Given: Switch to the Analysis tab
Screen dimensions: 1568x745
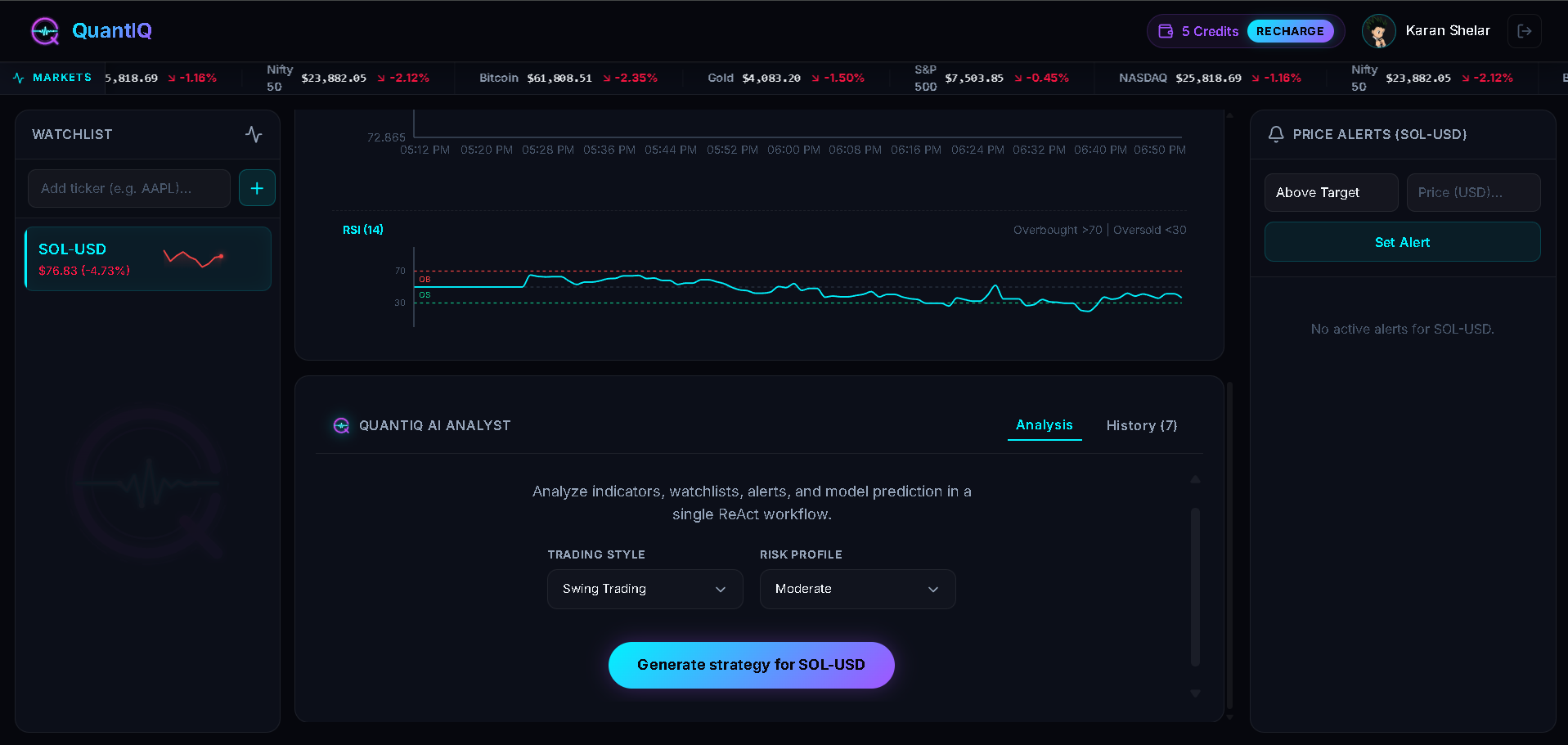Looking at the screenshot, I should pyautogui.click(x=1044, y=425).
